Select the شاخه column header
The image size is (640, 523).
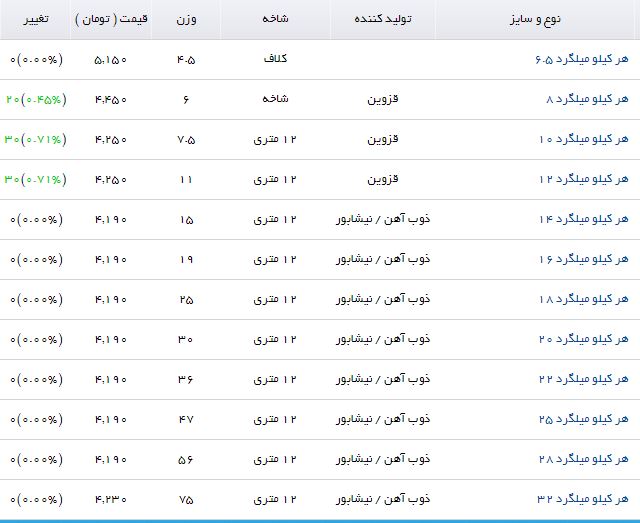point(276,19)
